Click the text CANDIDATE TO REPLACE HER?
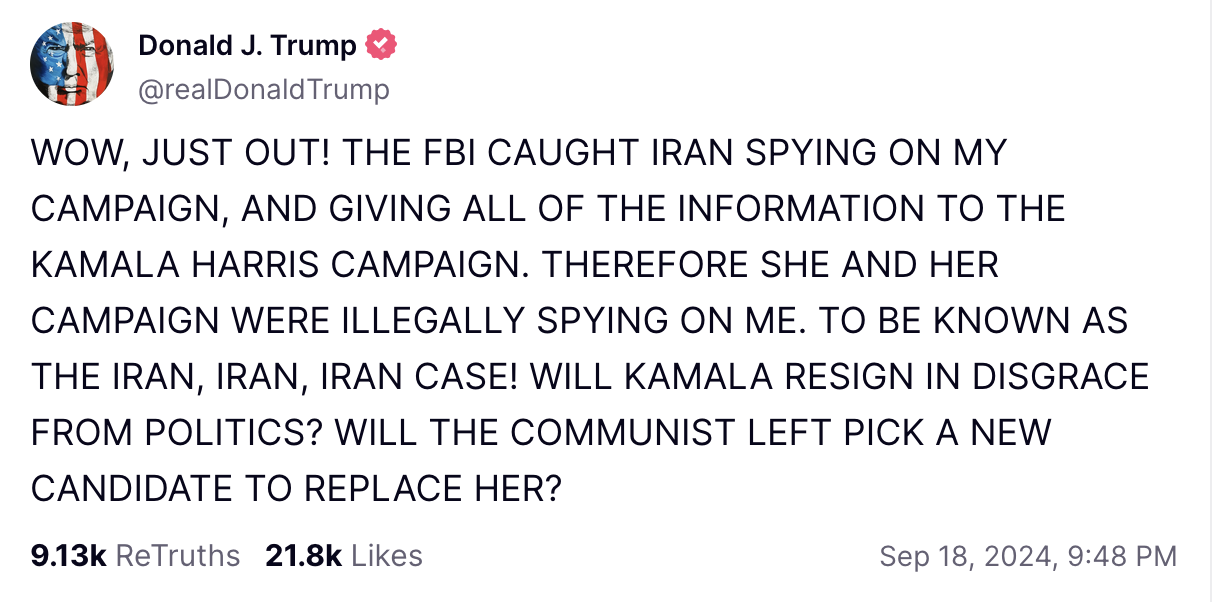1212x602 pixels. 297,489
